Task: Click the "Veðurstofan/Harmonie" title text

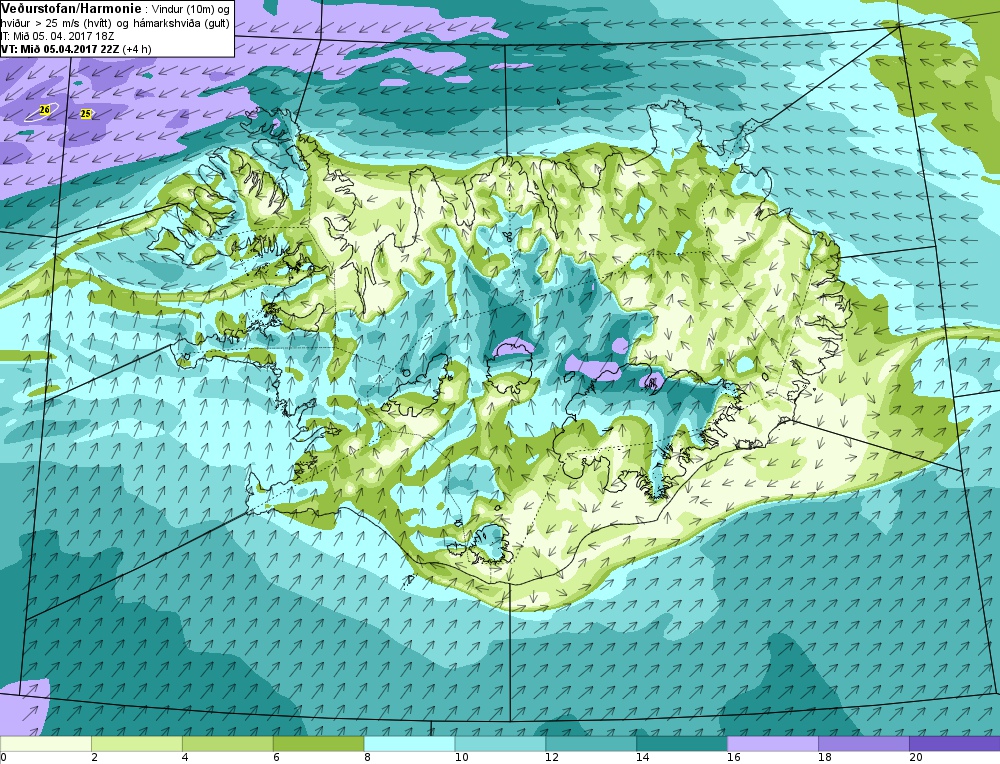Action: pyautogui.click(x=71, y=9)
